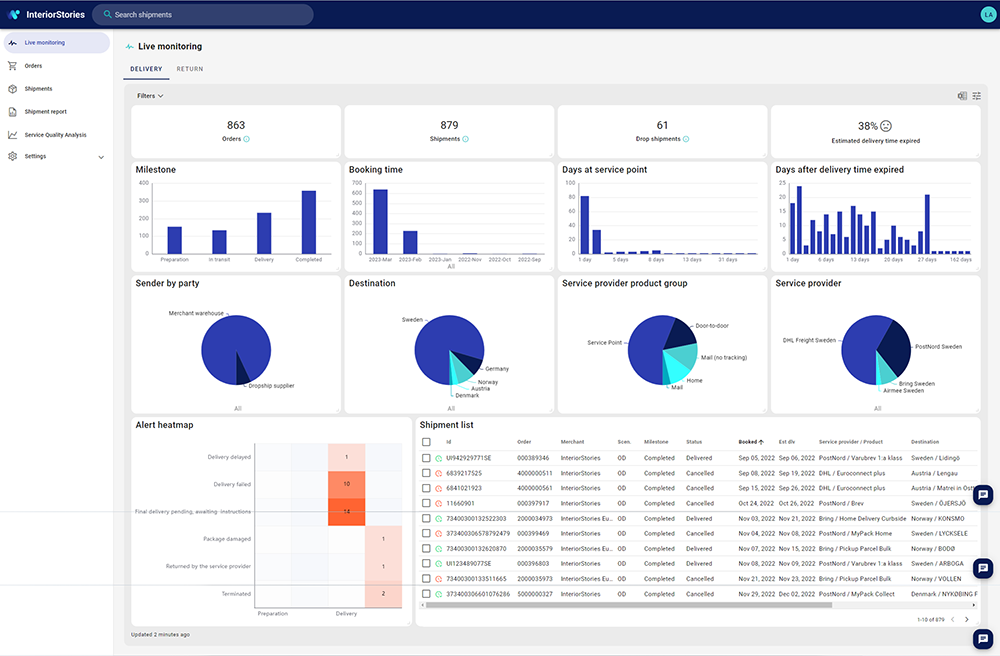Go to Shipments in the sidebar

click(57, 89)
